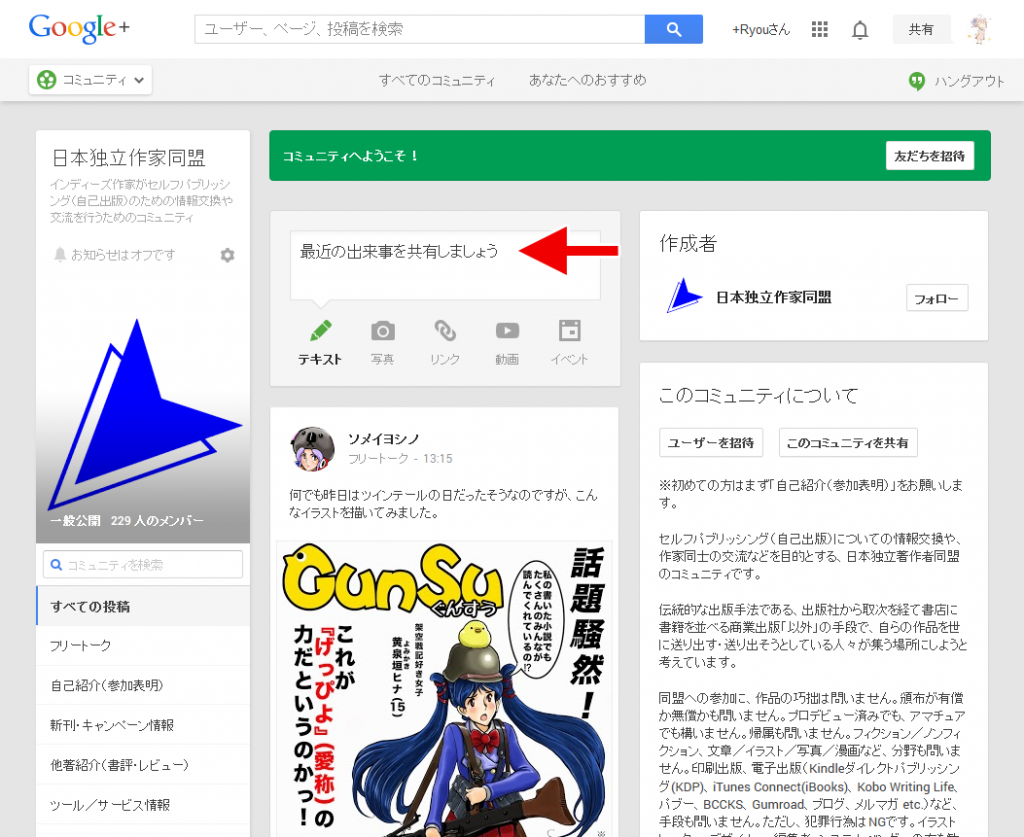Click the Hangouts speech-bubble icon
Image resolution: width=1024 pixels, height=837 pixels.
coord(917,81)
